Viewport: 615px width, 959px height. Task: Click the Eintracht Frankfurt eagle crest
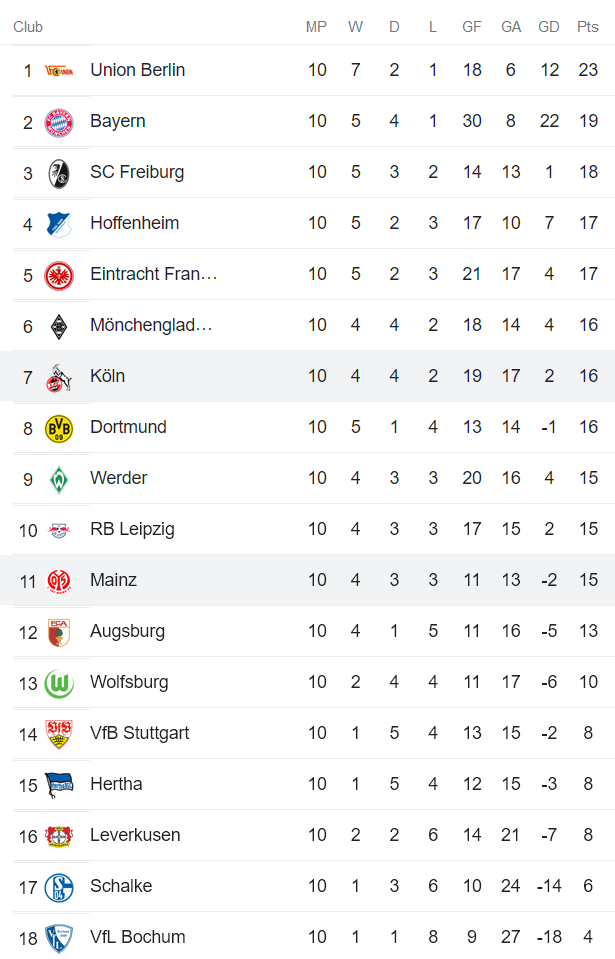[58, 274]
